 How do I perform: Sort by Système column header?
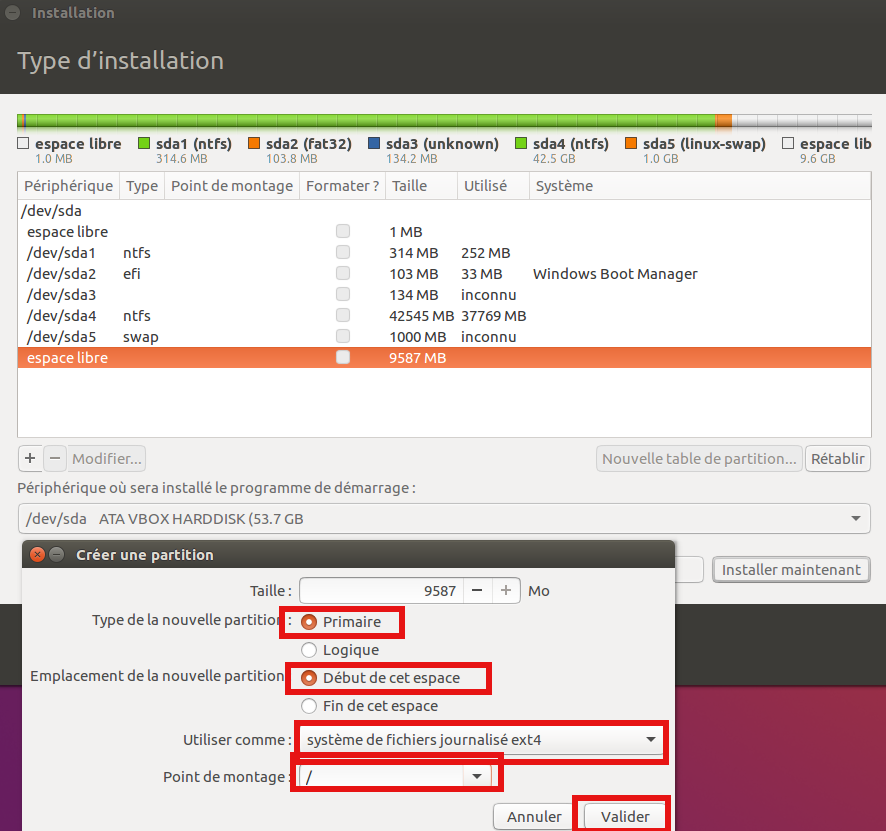[700, 186]
